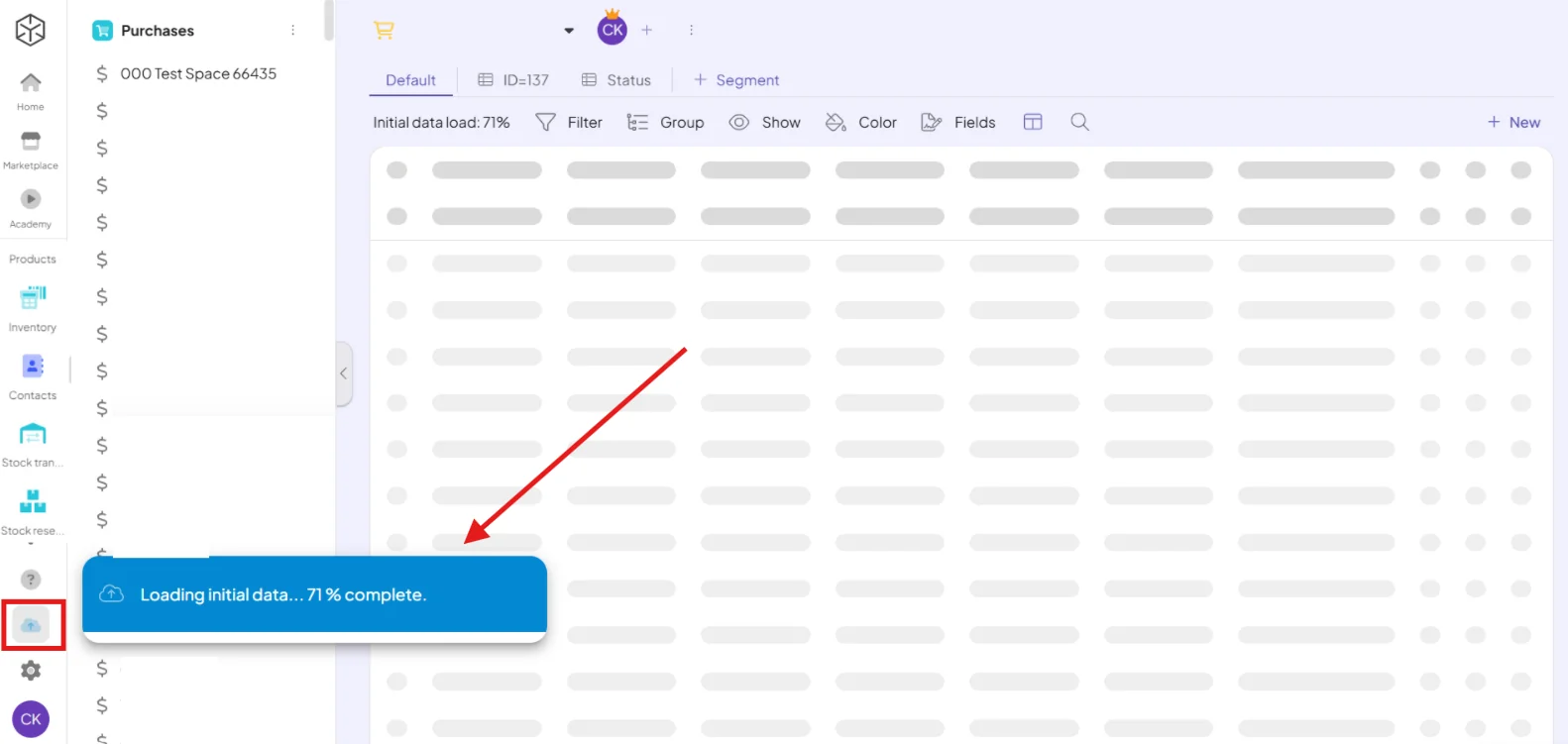
Task: Add a new Segment
Action: point(736,80)
